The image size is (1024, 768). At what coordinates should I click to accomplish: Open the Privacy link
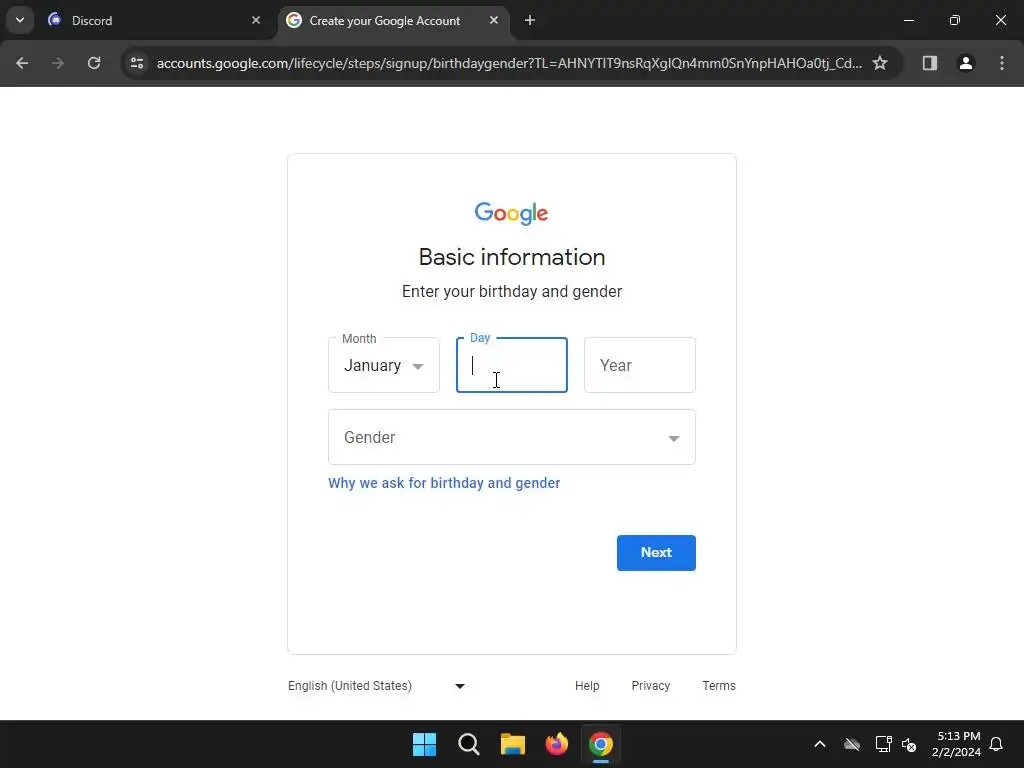click(x=650, y=686)
